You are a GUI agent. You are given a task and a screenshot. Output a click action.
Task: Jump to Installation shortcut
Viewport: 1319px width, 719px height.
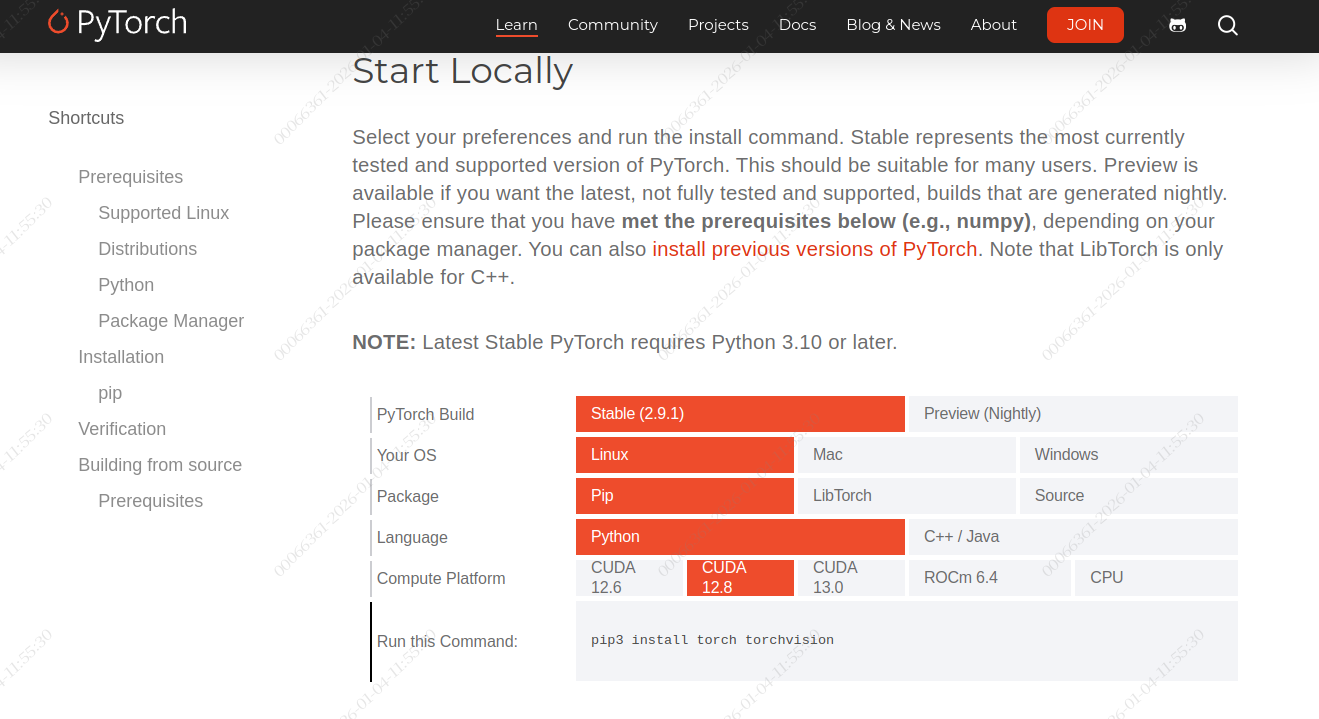121,357
